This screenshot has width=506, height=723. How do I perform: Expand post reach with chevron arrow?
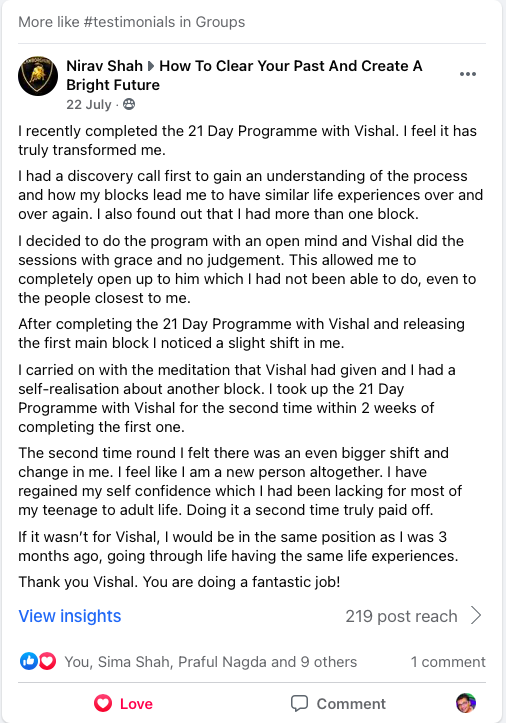476,615
